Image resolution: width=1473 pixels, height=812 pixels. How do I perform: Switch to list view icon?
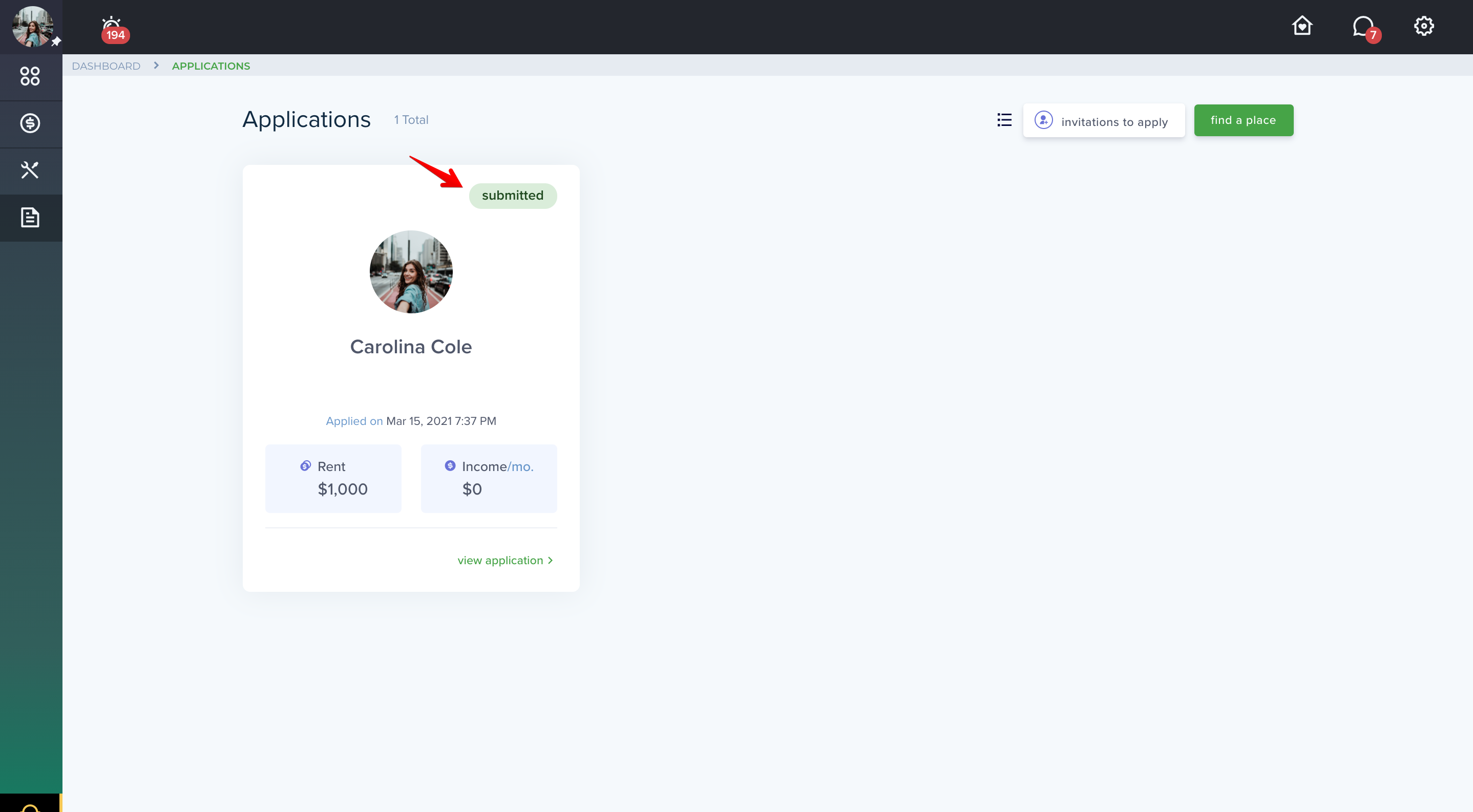1004,120
